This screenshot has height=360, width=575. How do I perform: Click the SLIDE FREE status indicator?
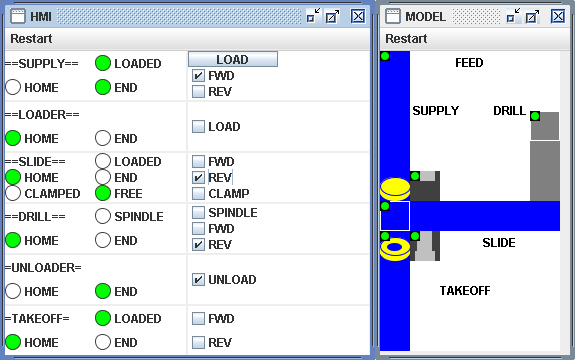click(103, 193)
